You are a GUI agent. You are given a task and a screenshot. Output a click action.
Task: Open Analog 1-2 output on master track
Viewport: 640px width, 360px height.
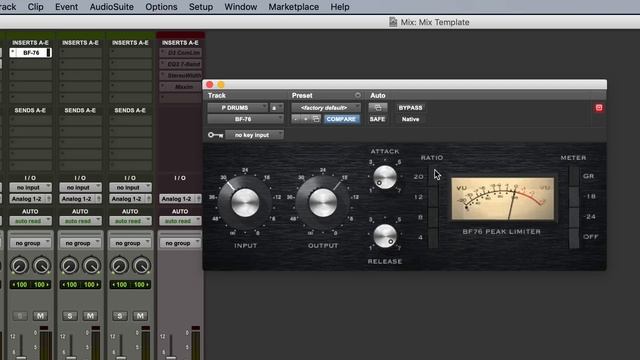tap(181, 199)
